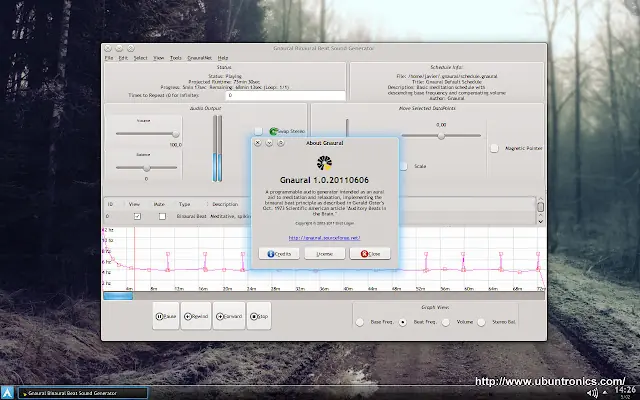Click the audio output level meter
The image size is (640, 400).
(218, 148)
